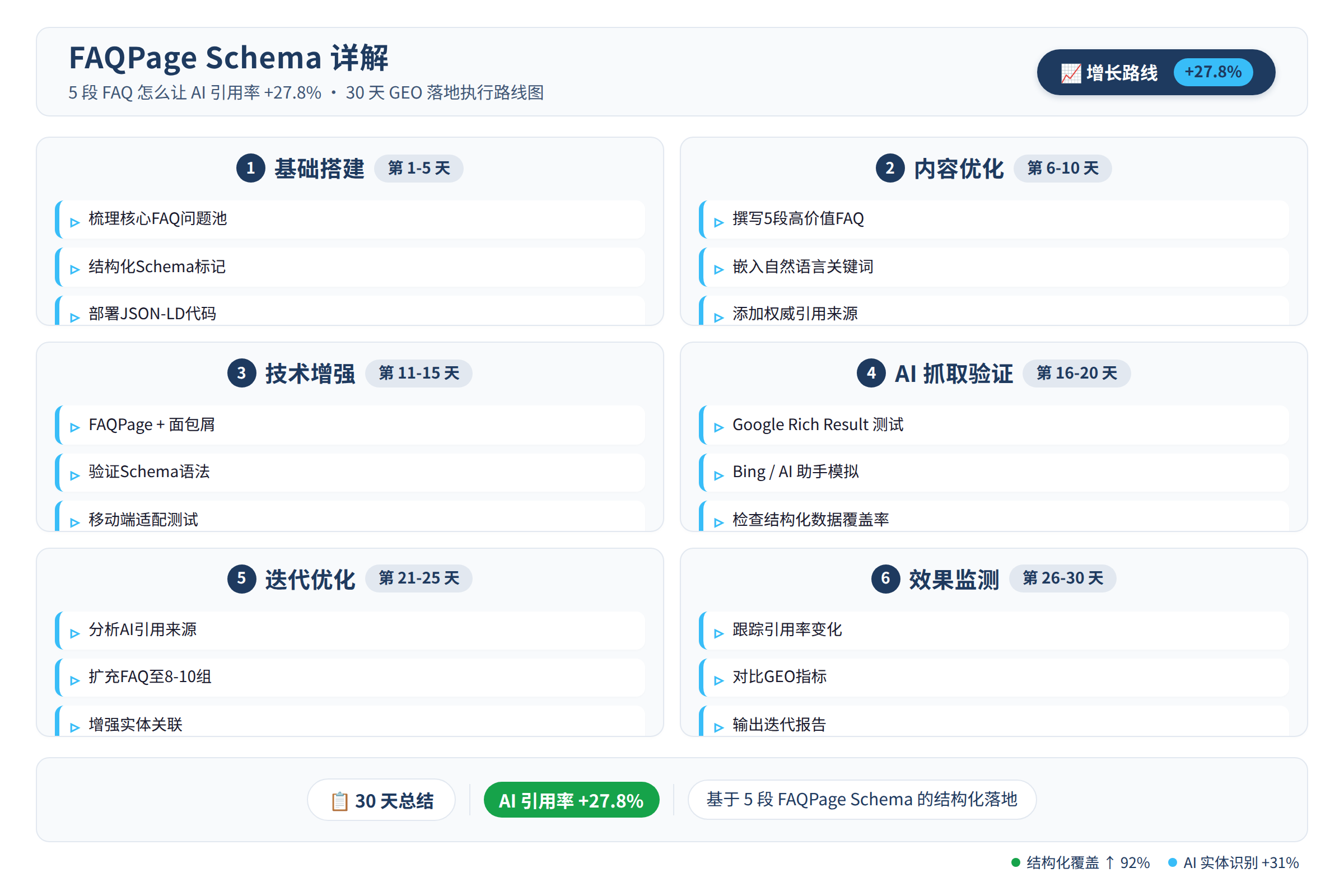The image size is (1344, 896).
Task: Click the triangle bullet beside 嵌入自然语言关键词
Action: pos(719,270)
